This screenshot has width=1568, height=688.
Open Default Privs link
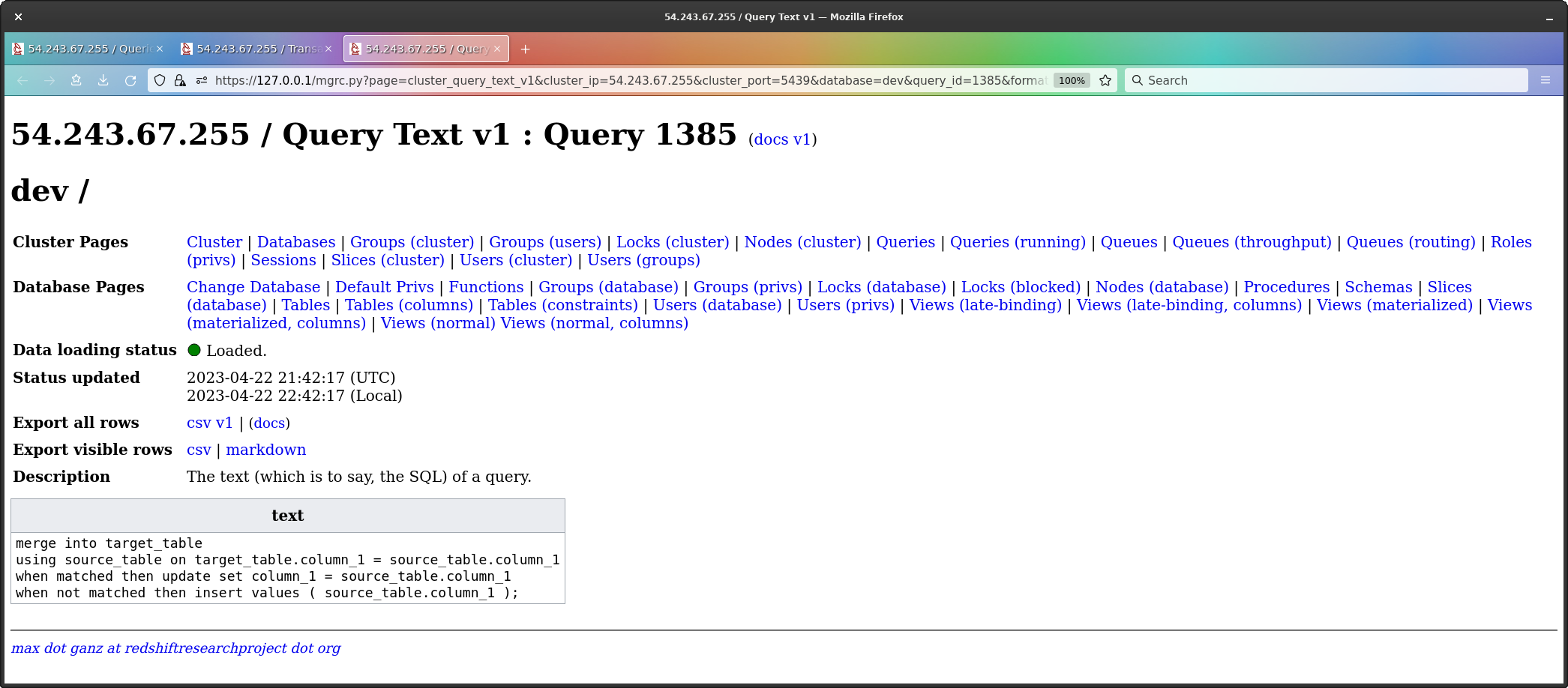pyautogui.click(x=385, y=287)
